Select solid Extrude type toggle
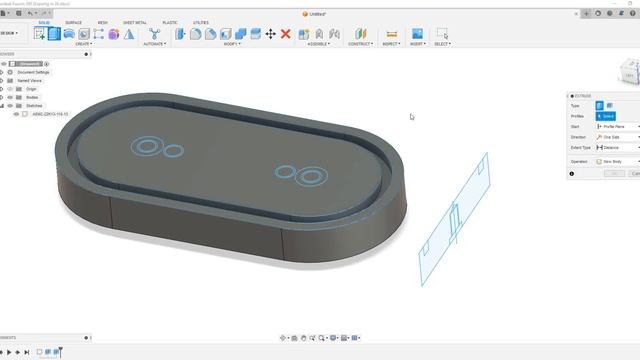Viewport: 640px width, 360px height. [599, 106]
